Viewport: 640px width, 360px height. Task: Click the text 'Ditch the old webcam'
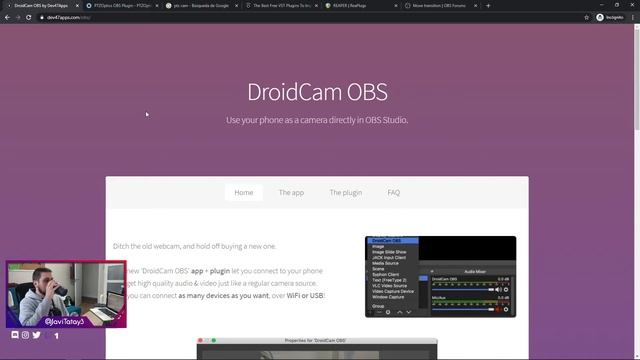[194, 246]
